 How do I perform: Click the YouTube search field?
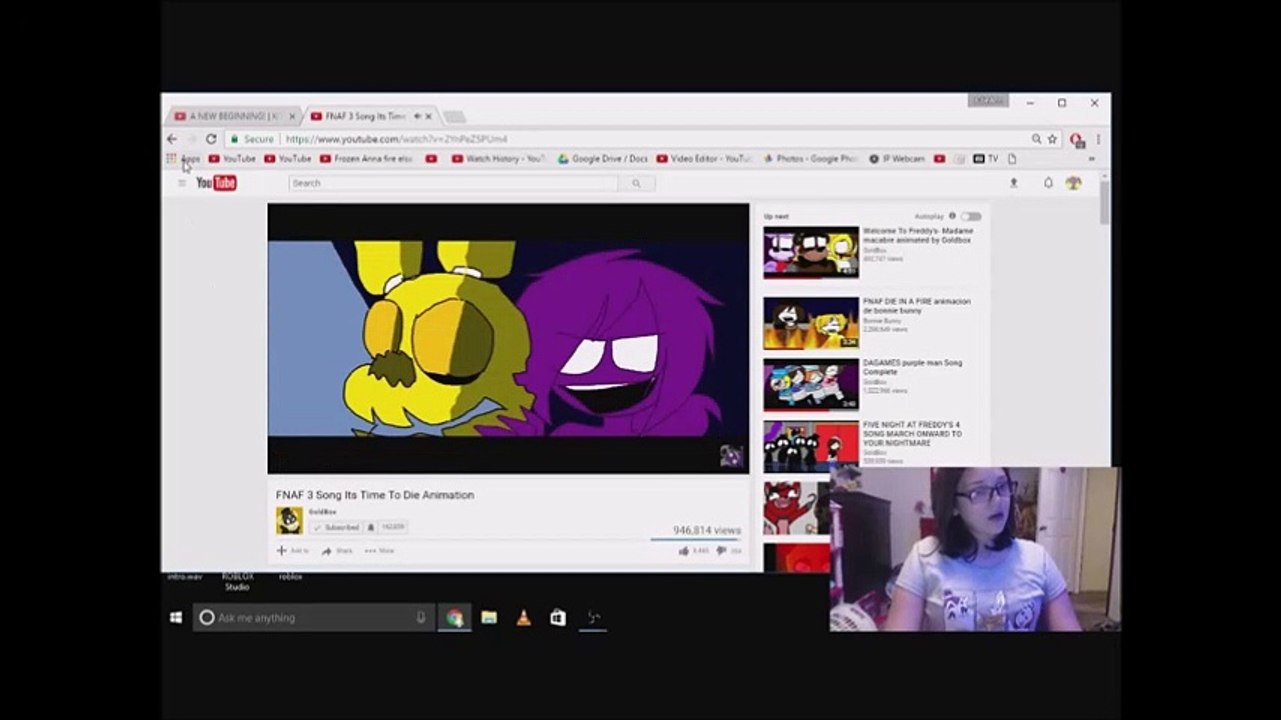453,183
